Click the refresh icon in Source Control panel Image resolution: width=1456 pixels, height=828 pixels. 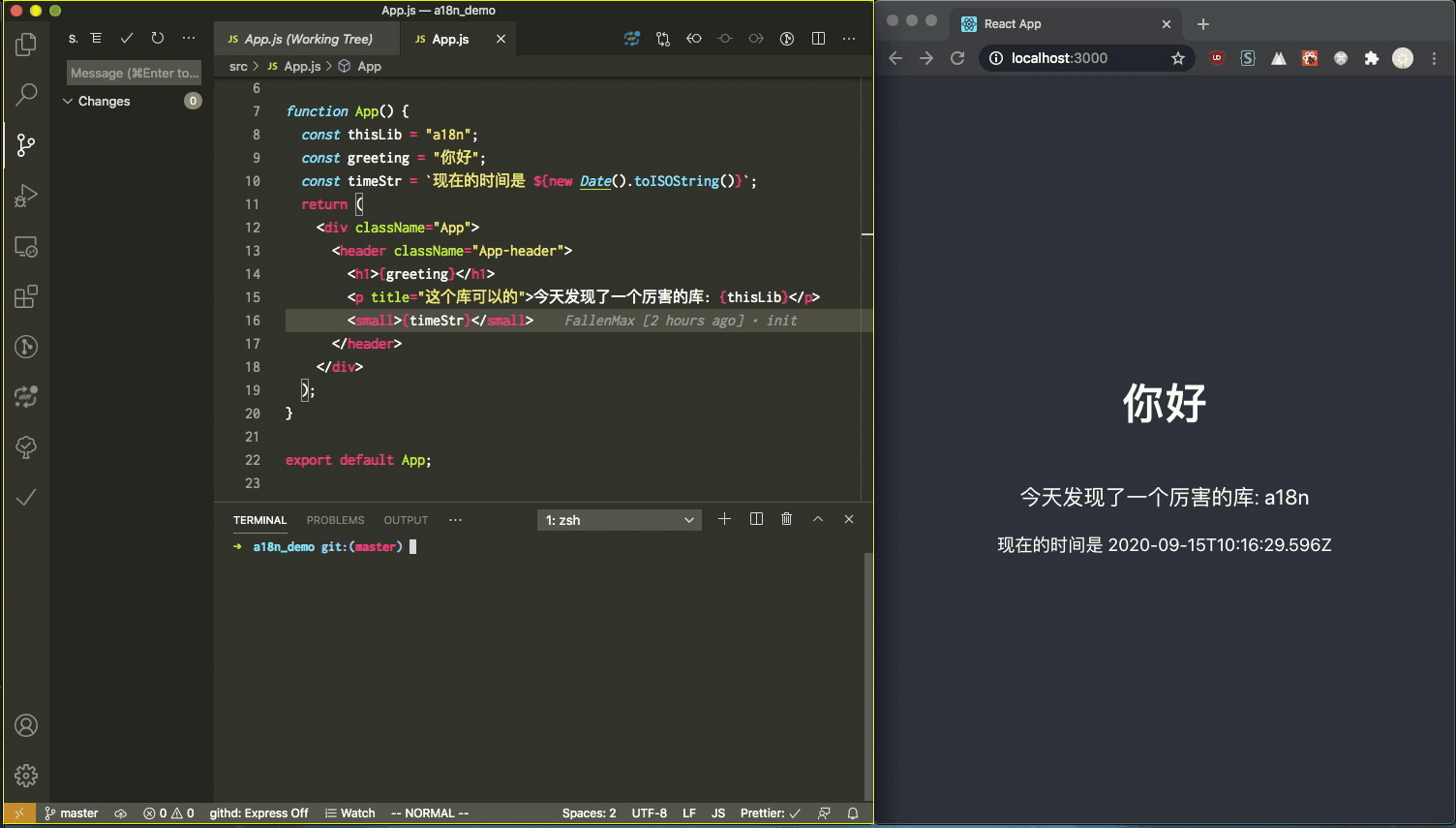[157, 38]
